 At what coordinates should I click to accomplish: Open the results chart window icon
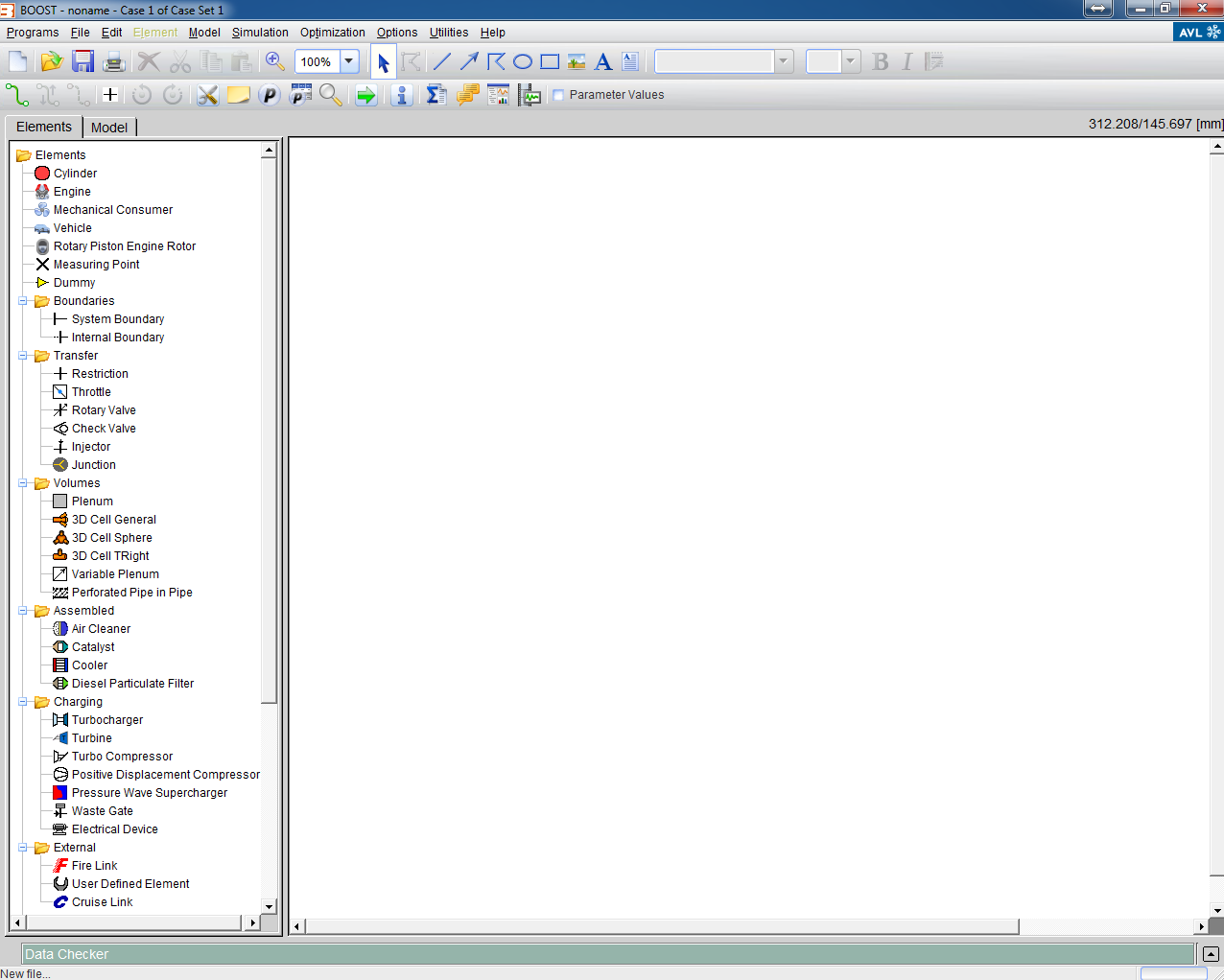[x=499, y=95]
